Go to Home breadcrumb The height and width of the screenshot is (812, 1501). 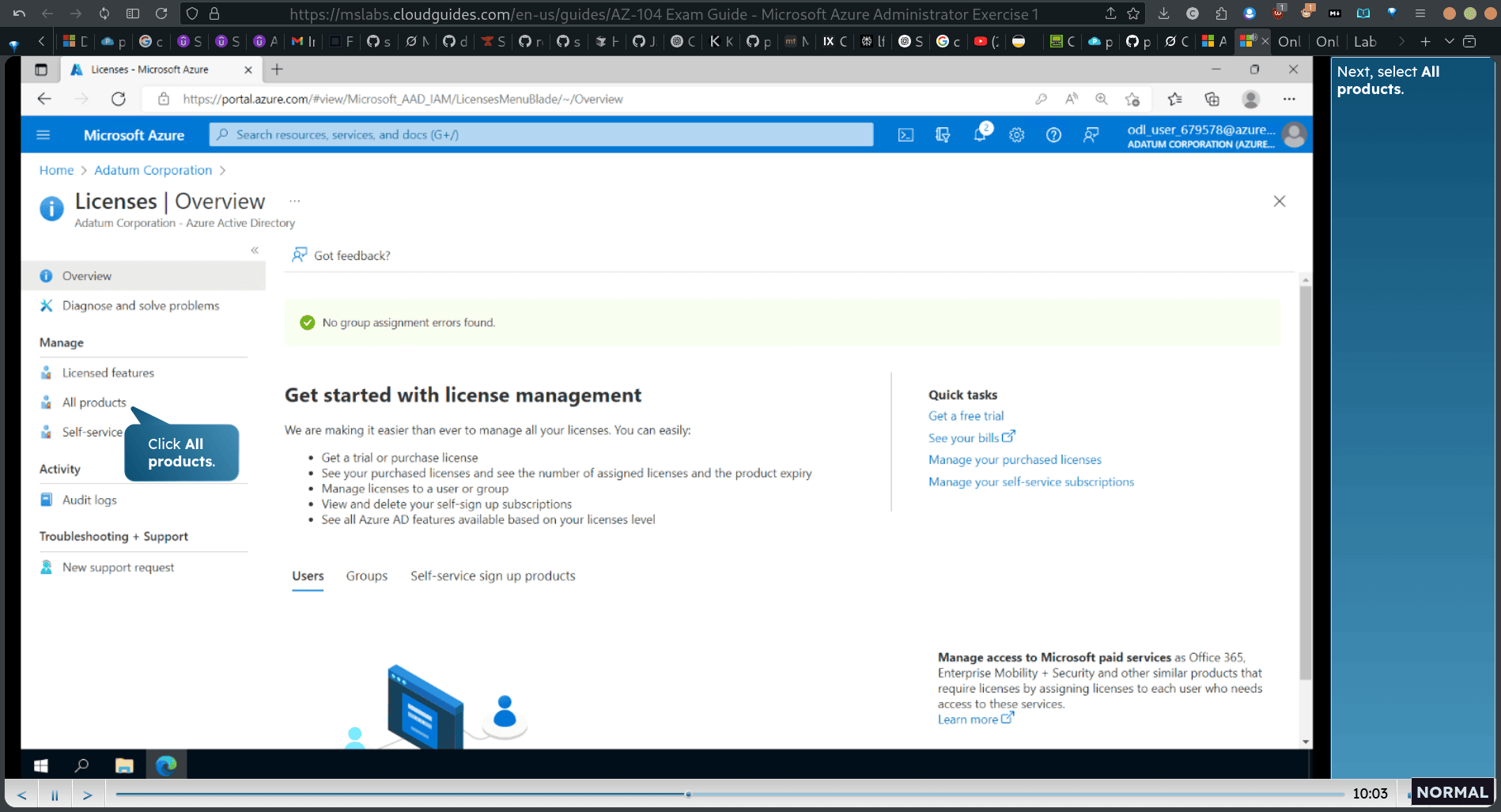(x=56, y=171)
